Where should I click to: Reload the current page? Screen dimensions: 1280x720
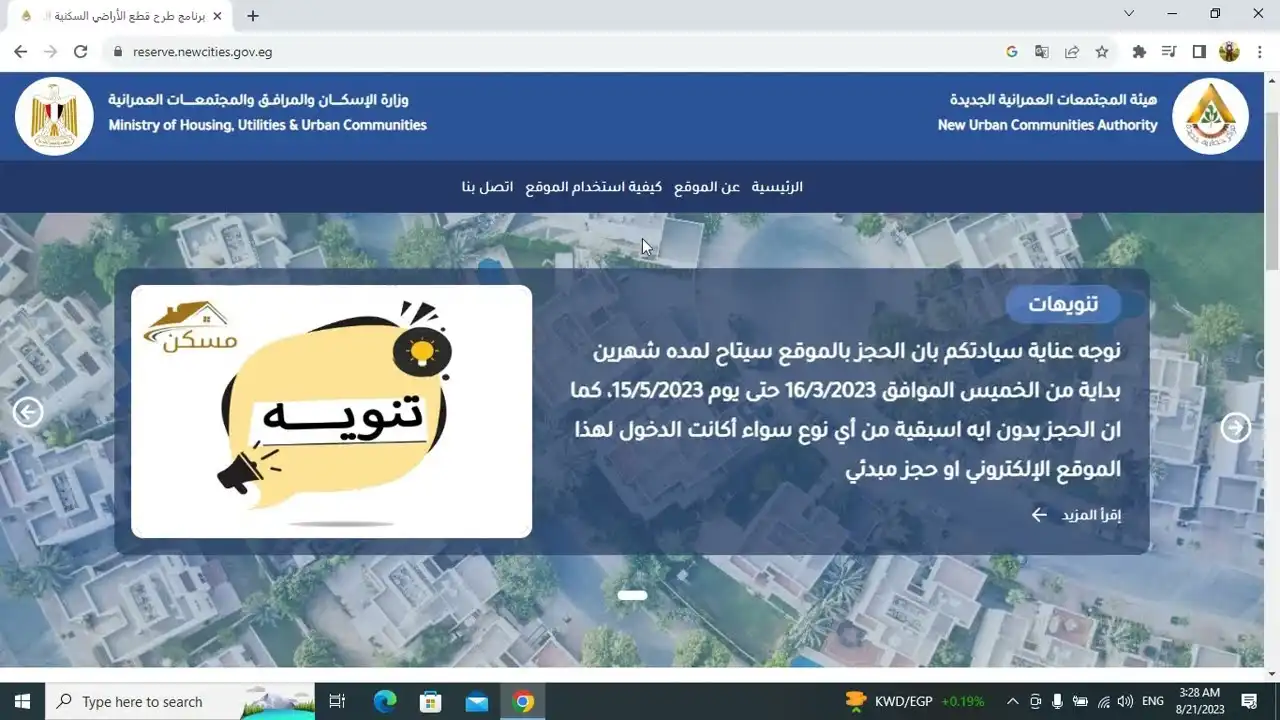click(81, 52)
